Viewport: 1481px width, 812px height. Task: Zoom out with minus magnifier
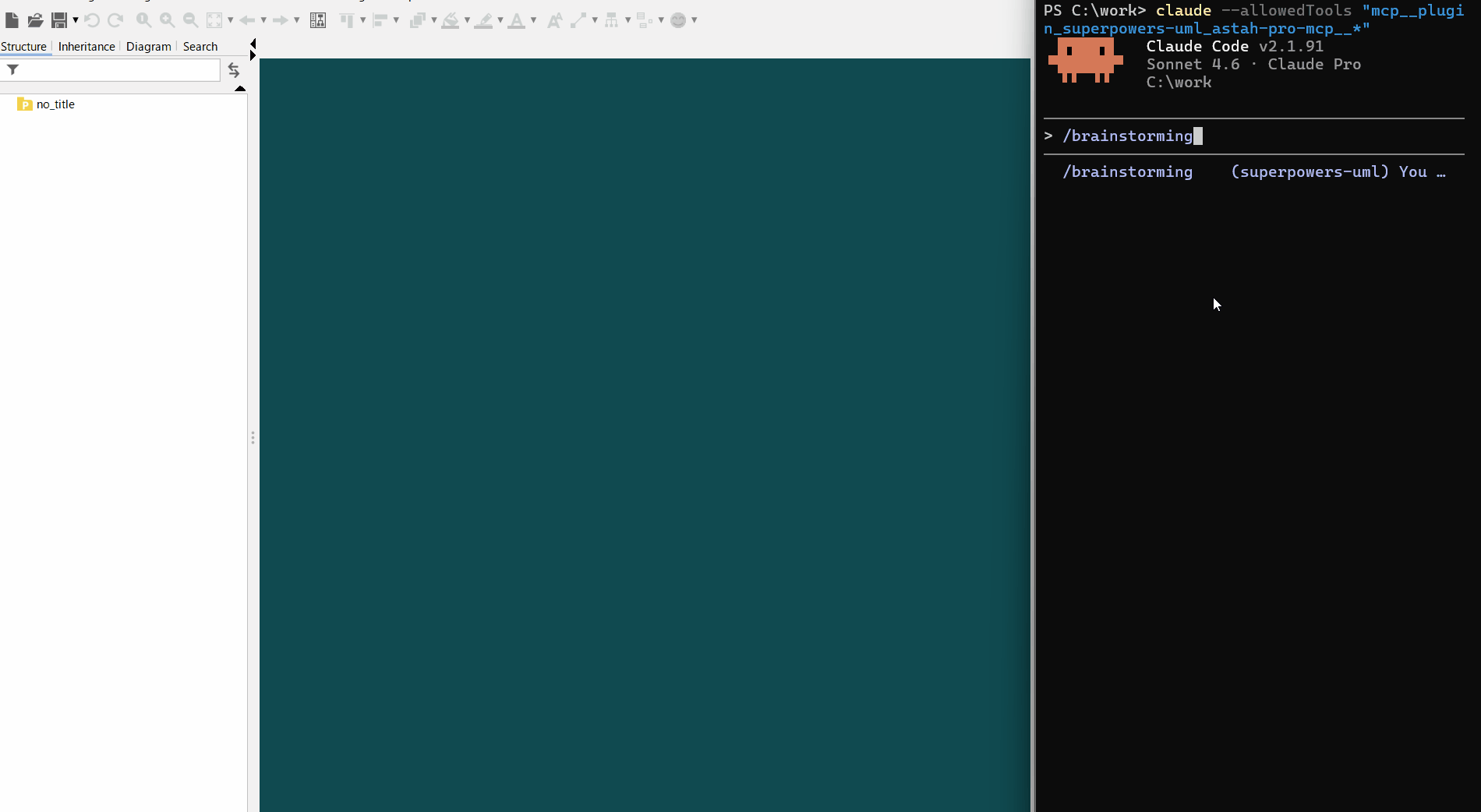click(190, 20)
